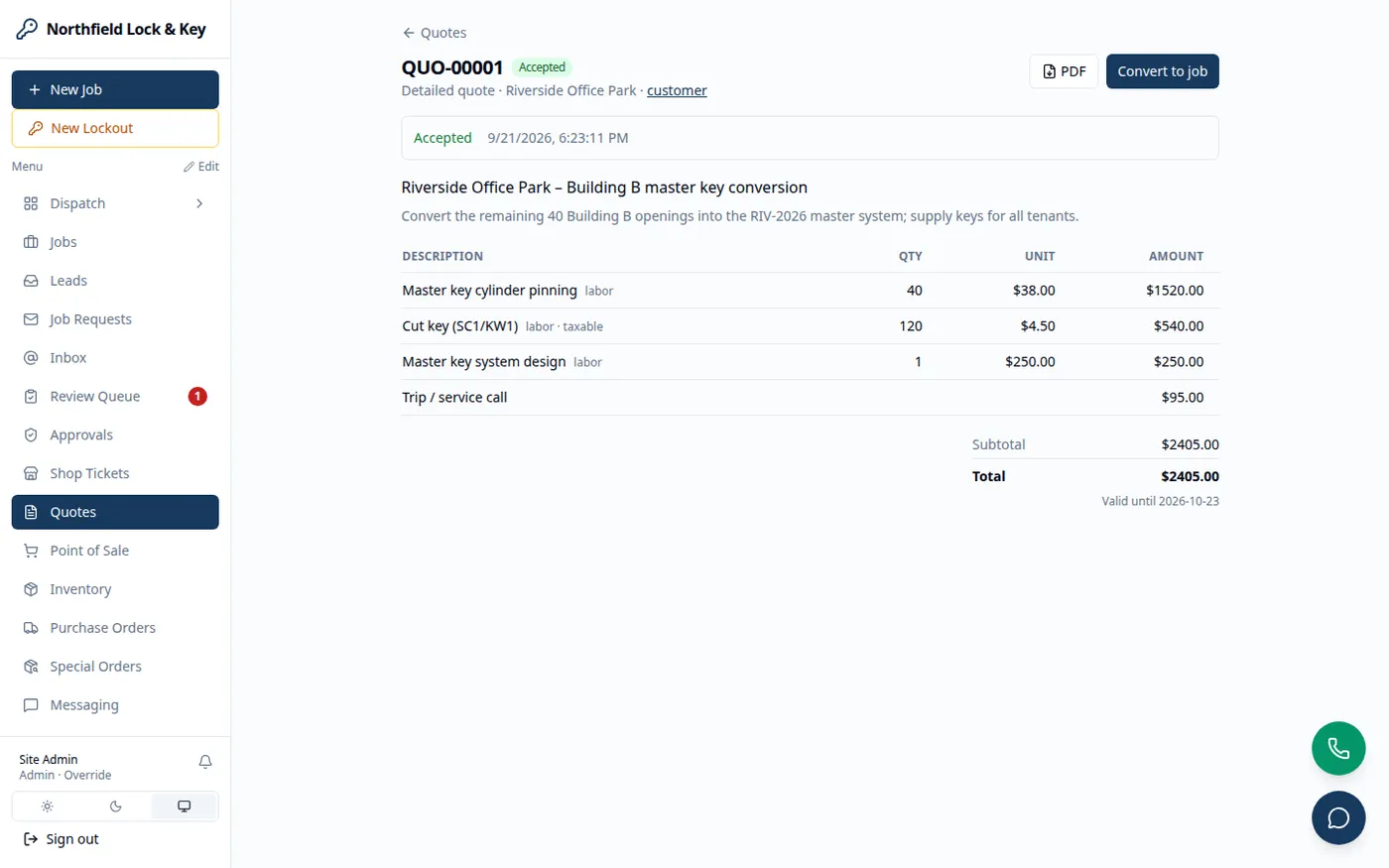Click the Point of Sale cart icon

pyautogui.click(x=31, y=551)
